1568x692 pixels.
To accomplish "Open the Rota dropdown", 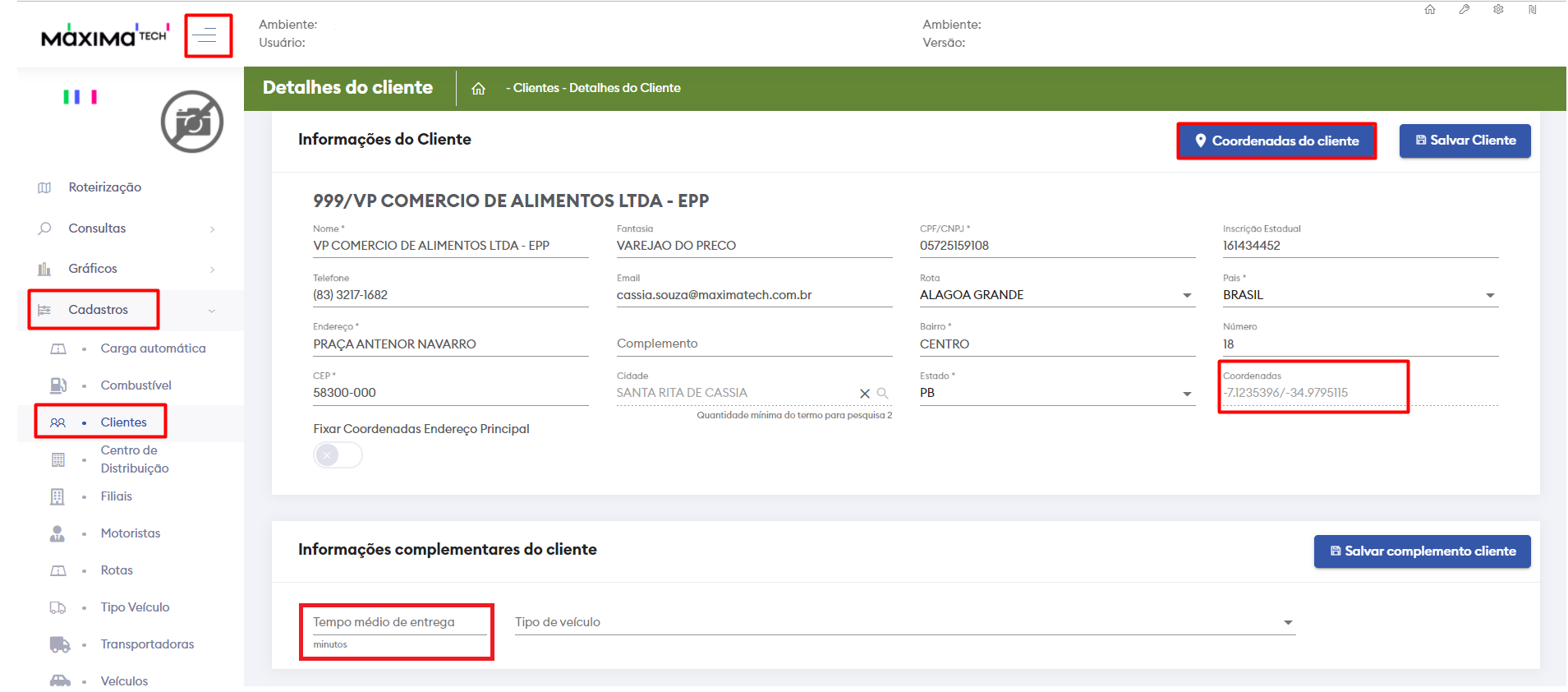I will pyautogui.click(x=1186, y=296).
